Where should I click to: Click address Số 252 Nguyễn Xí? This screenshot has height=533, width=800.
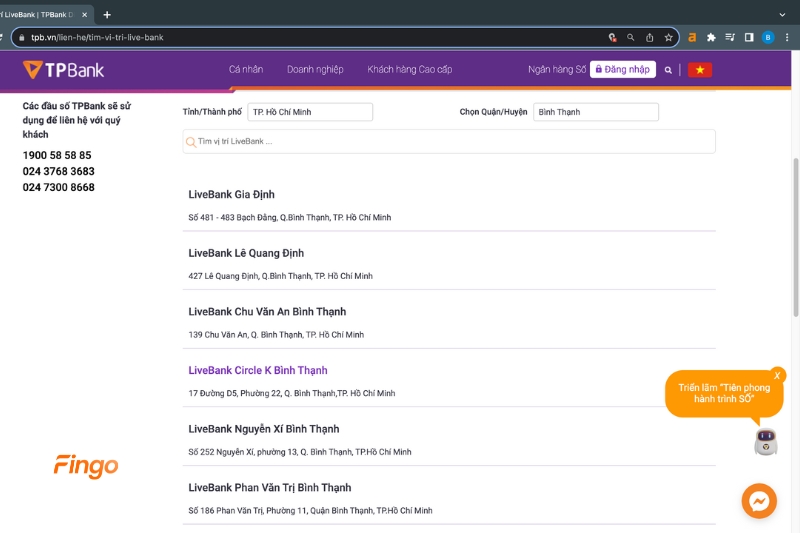[x=299, y=452]
